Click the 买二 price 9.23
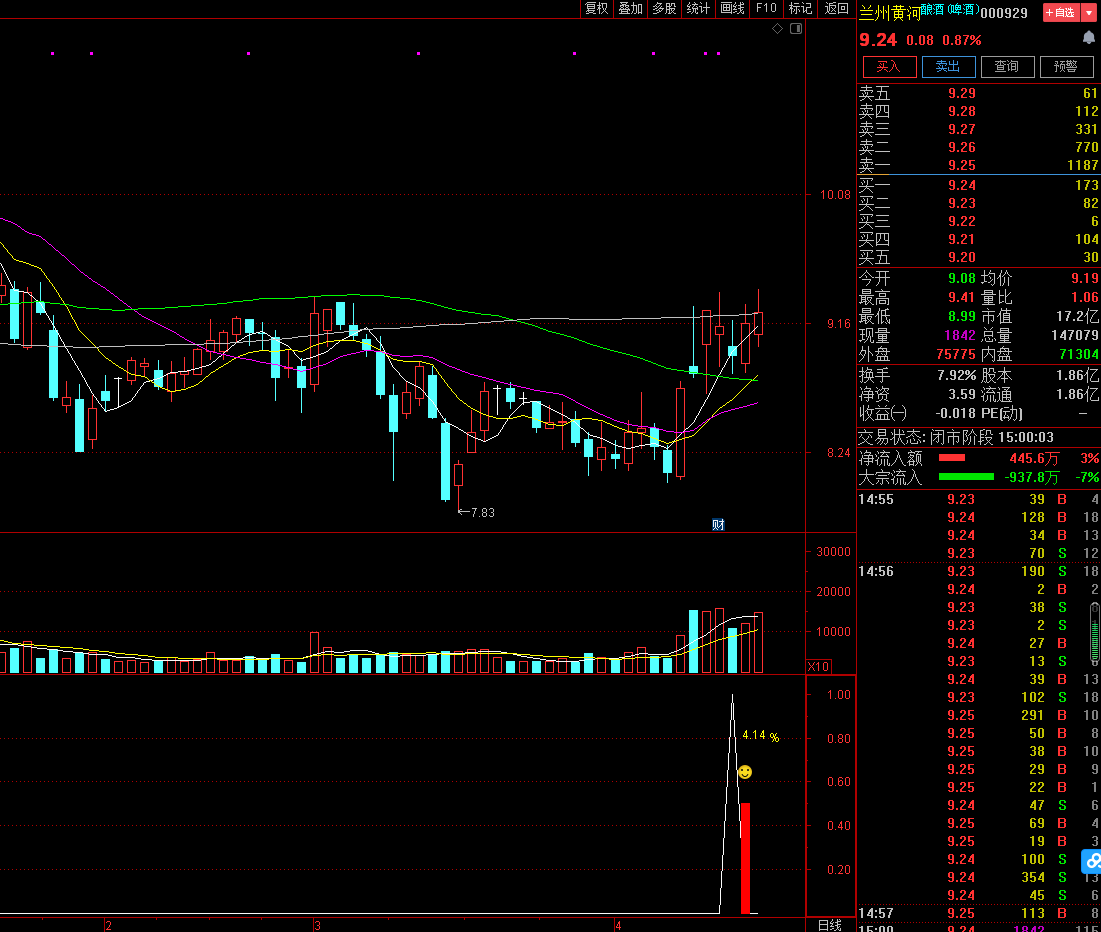The image size is (1101, 932). (x=962, y=204)
